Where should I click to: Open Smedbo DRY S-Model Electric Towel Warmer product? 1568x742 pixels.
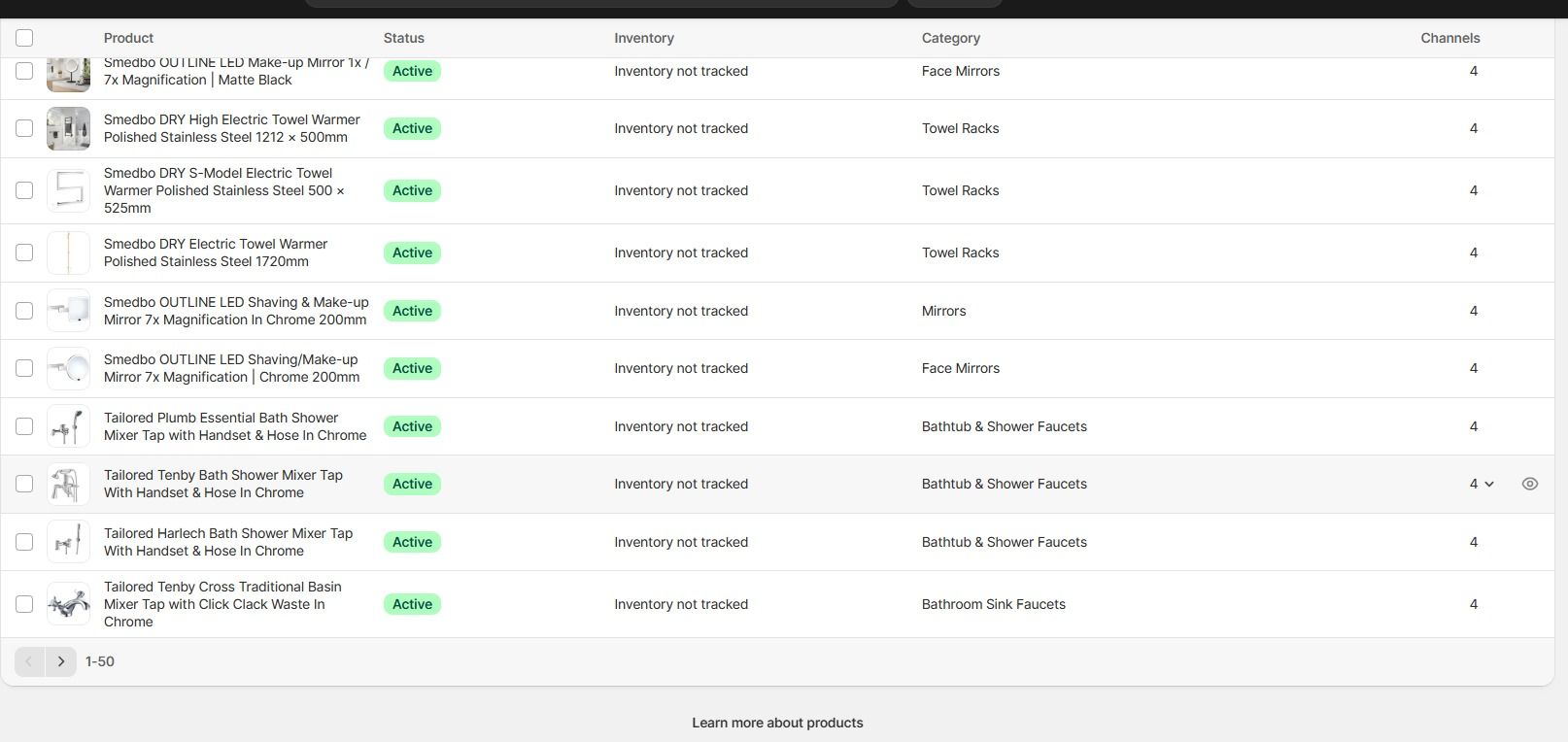tap(224, 190)
